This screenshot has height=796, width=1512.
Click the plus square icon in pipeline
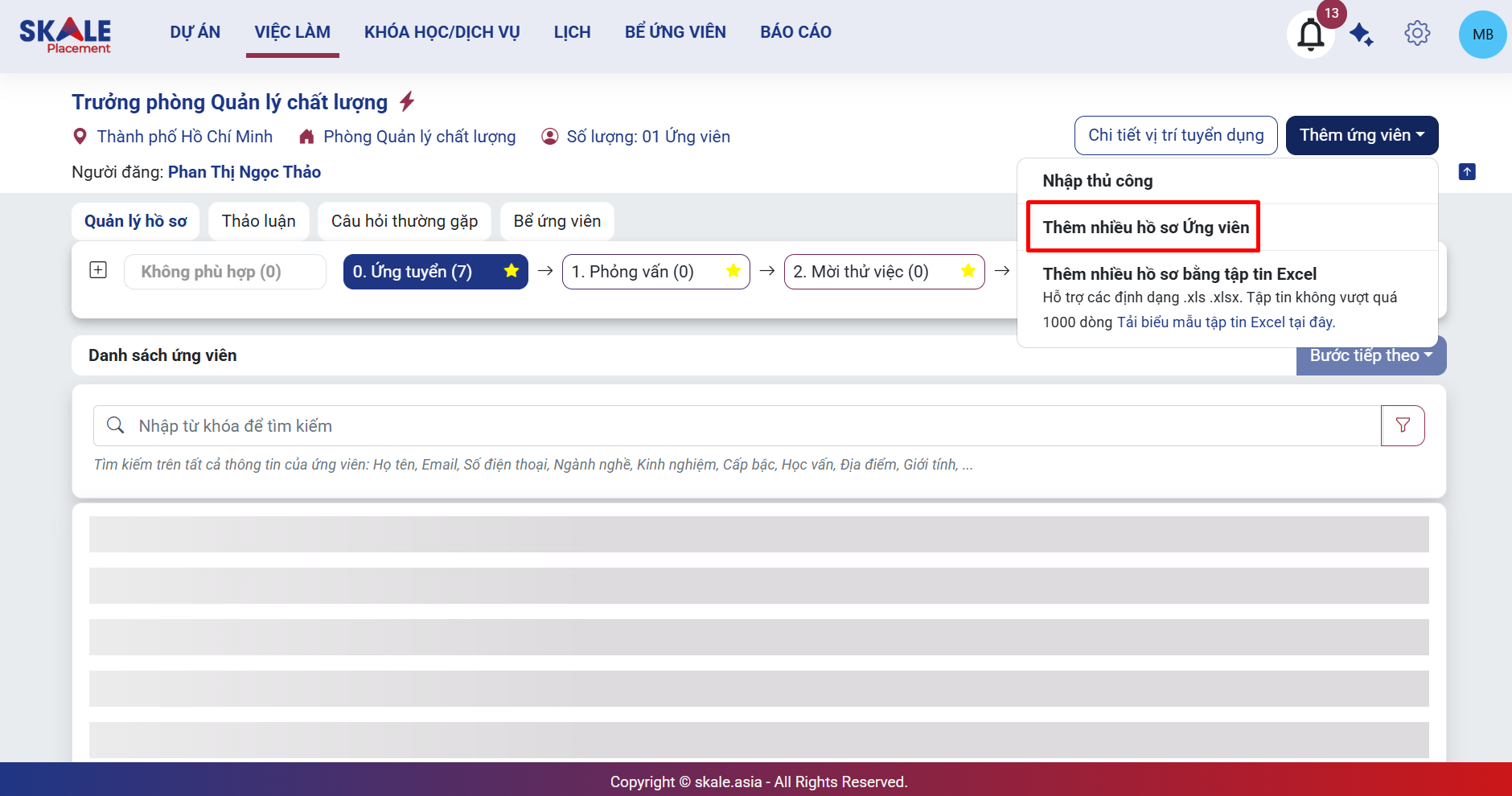tap(98, 270)
